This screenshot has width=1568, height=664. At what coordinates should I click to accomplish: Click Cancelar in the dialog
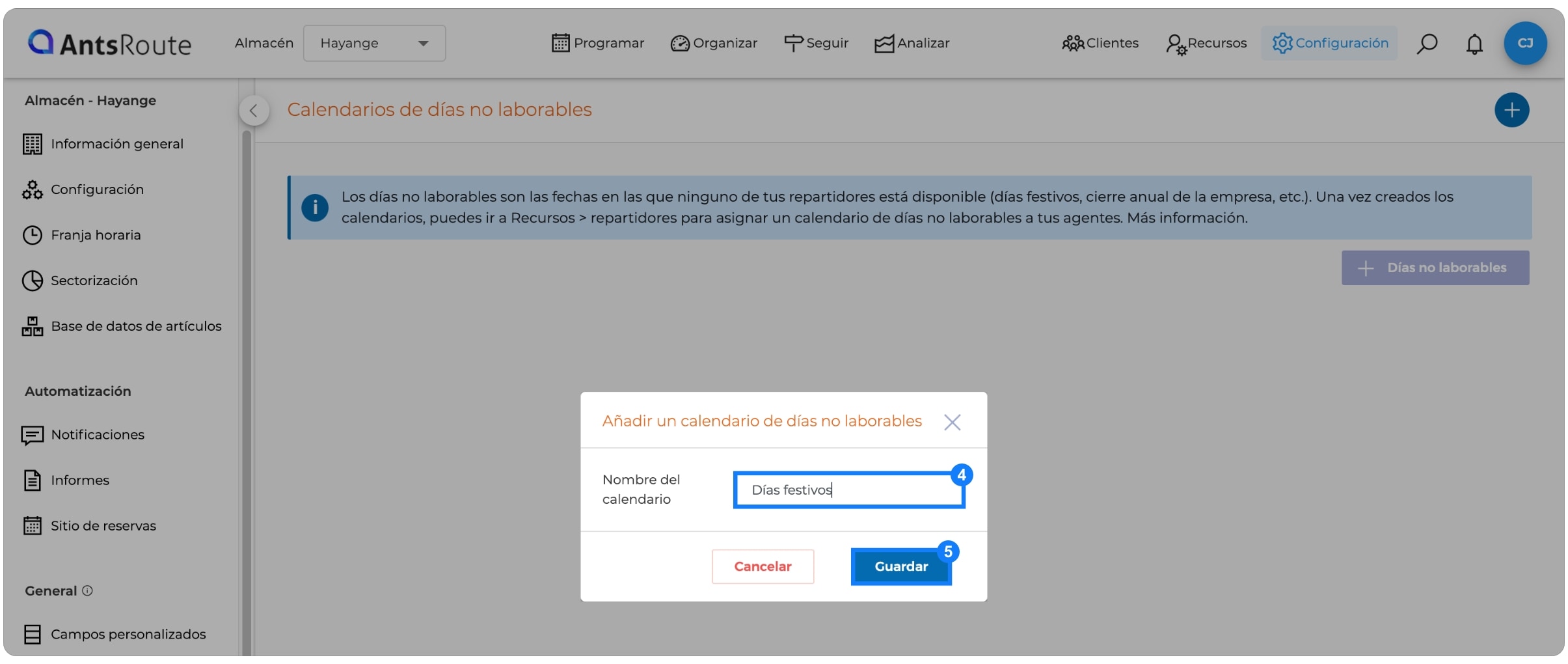[x=763, y=566]
